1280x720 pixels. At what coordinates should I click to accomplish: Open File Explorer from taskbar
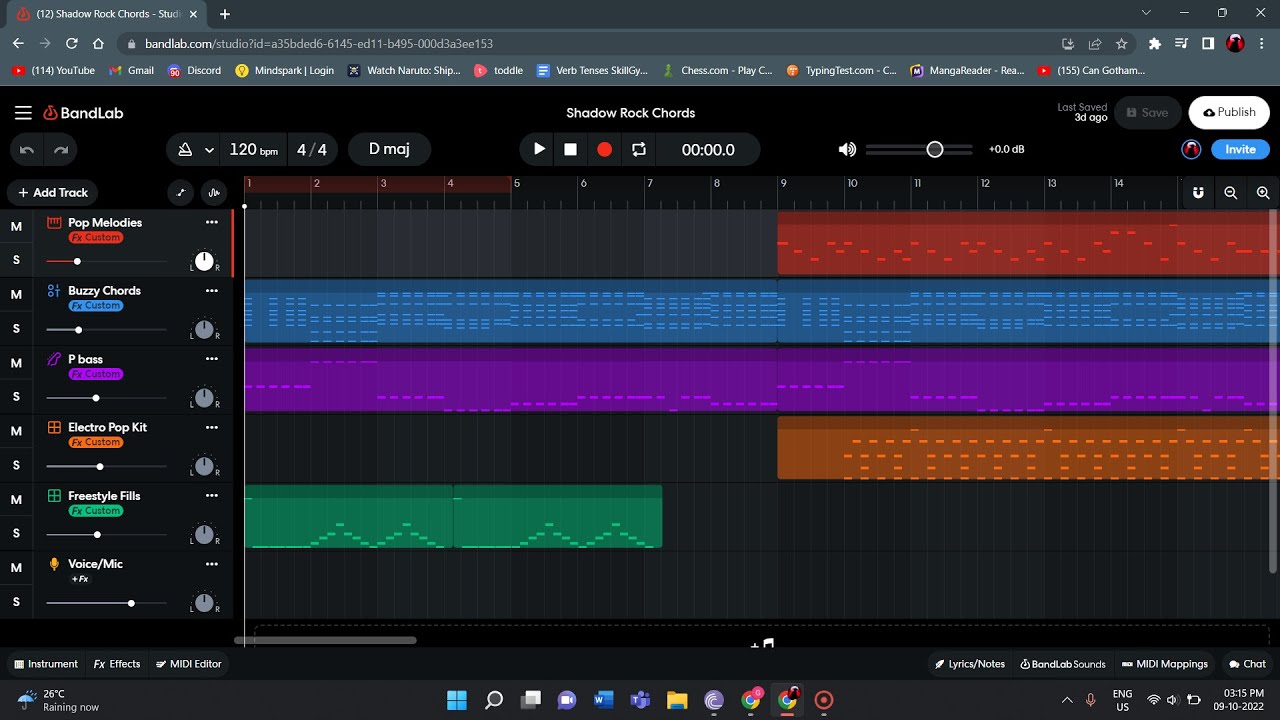(x=677, y=699)
